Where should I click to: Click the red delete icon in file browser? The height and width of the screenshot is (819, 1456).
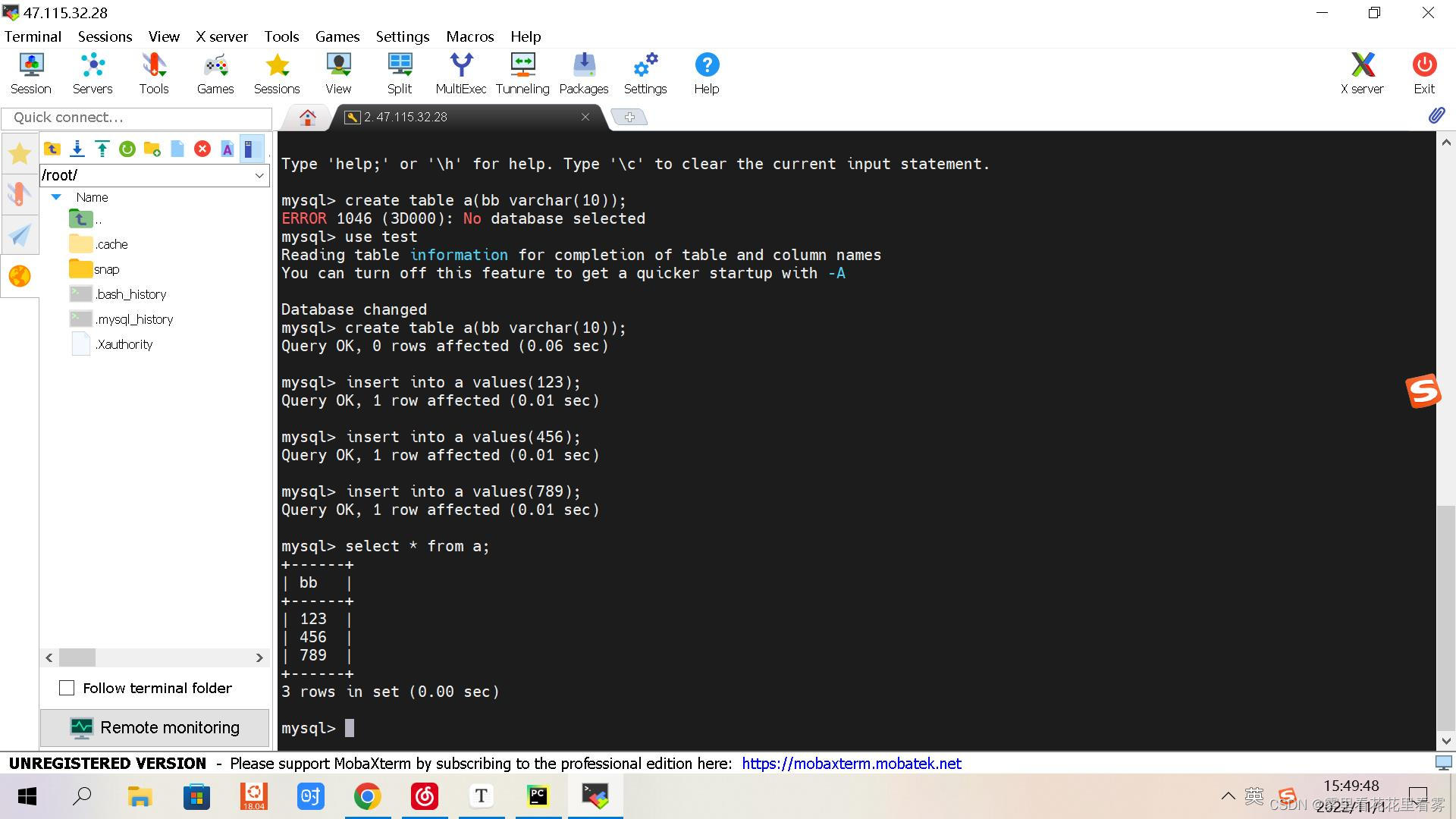[202, 149]
